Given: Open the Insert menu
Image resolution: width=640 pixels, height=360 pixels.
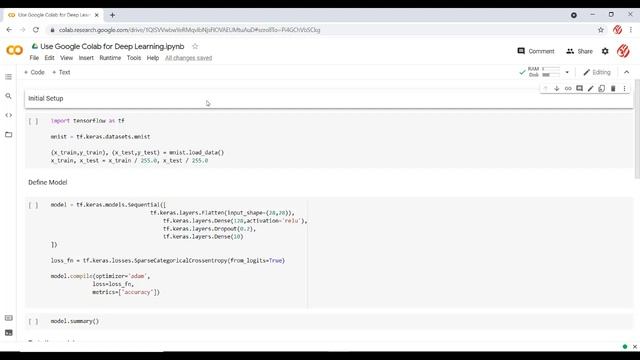Looking at the screenshot, I should [86, 58].
